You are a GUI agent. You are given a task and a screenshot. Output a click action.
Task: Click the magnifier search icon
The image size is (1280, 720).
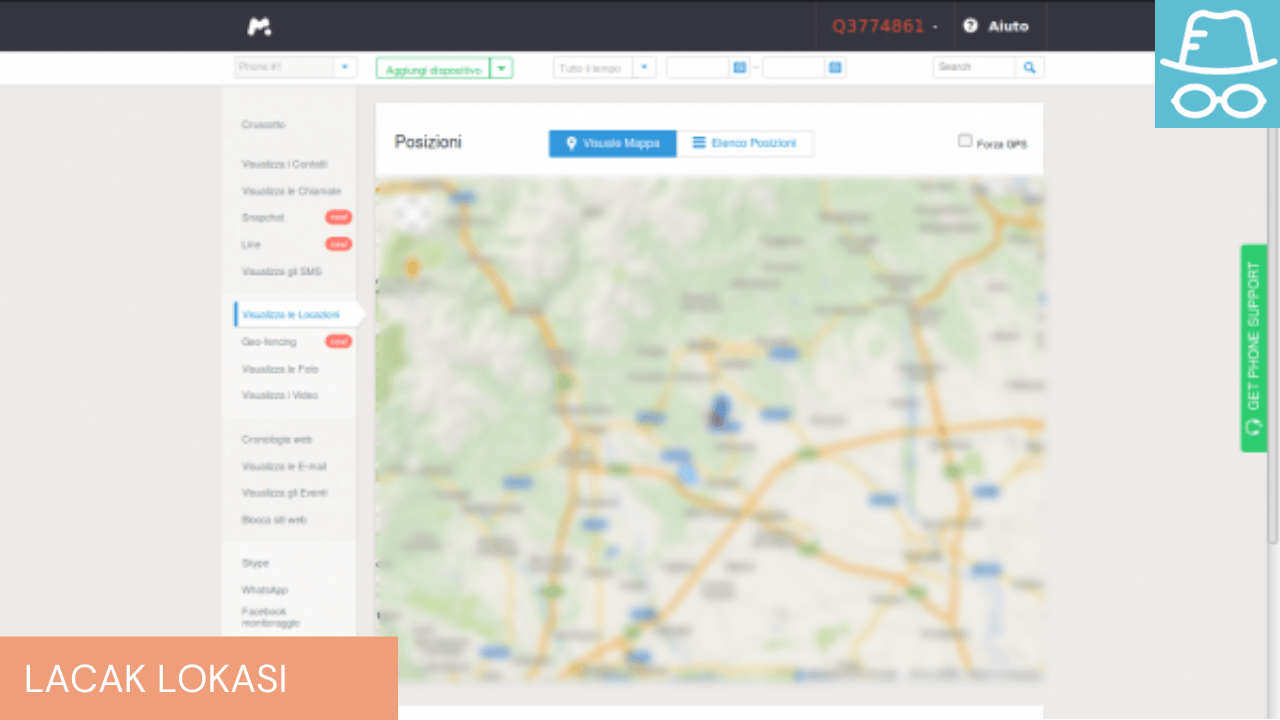[x=1029, y=67]
